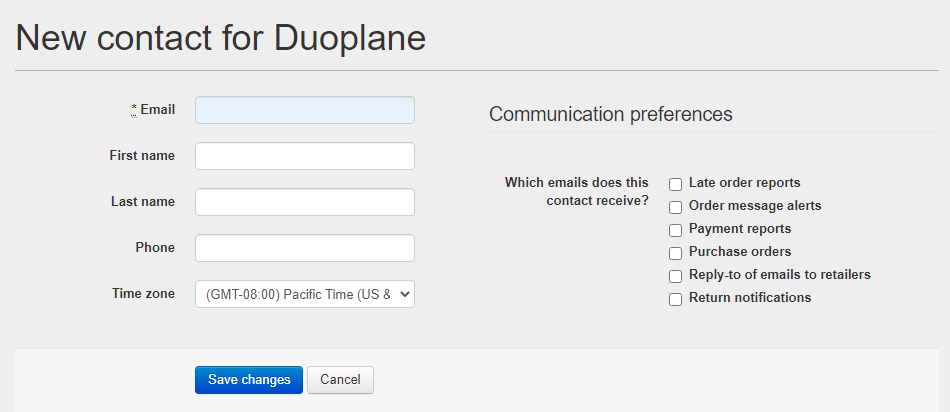This screenshot has width=950, height=412.
Task: Enable the Return notifications checkbox
Action: [x=676, y=299]
